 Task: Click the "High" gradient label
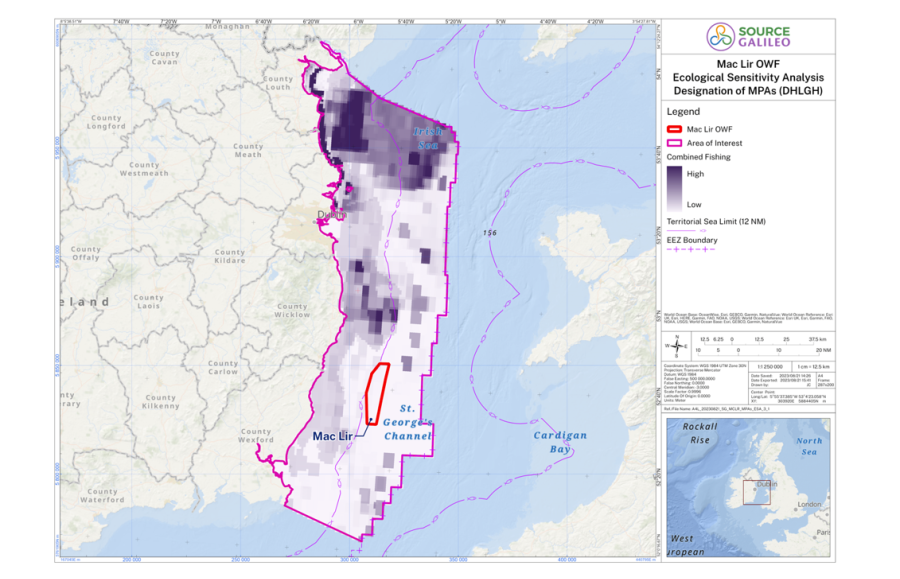point(695,174)
